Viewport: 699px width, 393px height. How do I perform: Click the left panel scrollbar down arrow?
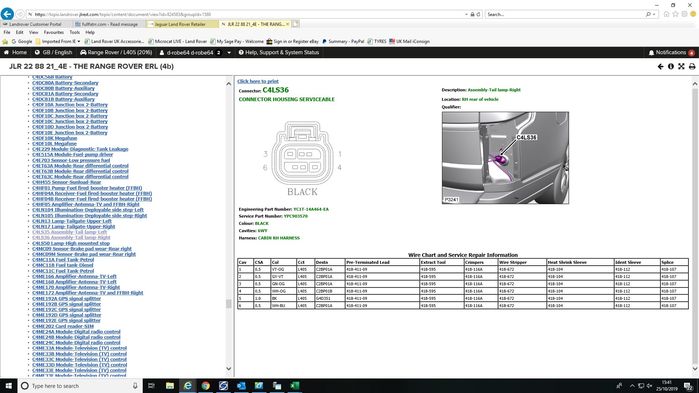point(229,369)
